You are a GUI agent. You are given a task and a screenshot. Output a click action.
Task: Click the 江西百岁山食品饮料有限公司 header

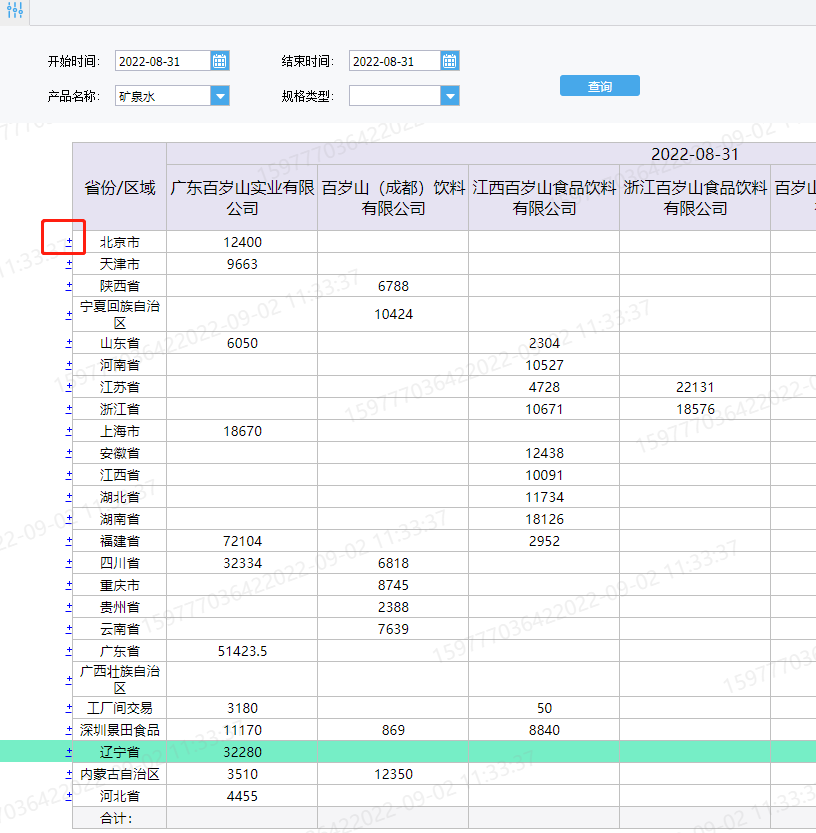pyautogui.click(x=544, y=198)
